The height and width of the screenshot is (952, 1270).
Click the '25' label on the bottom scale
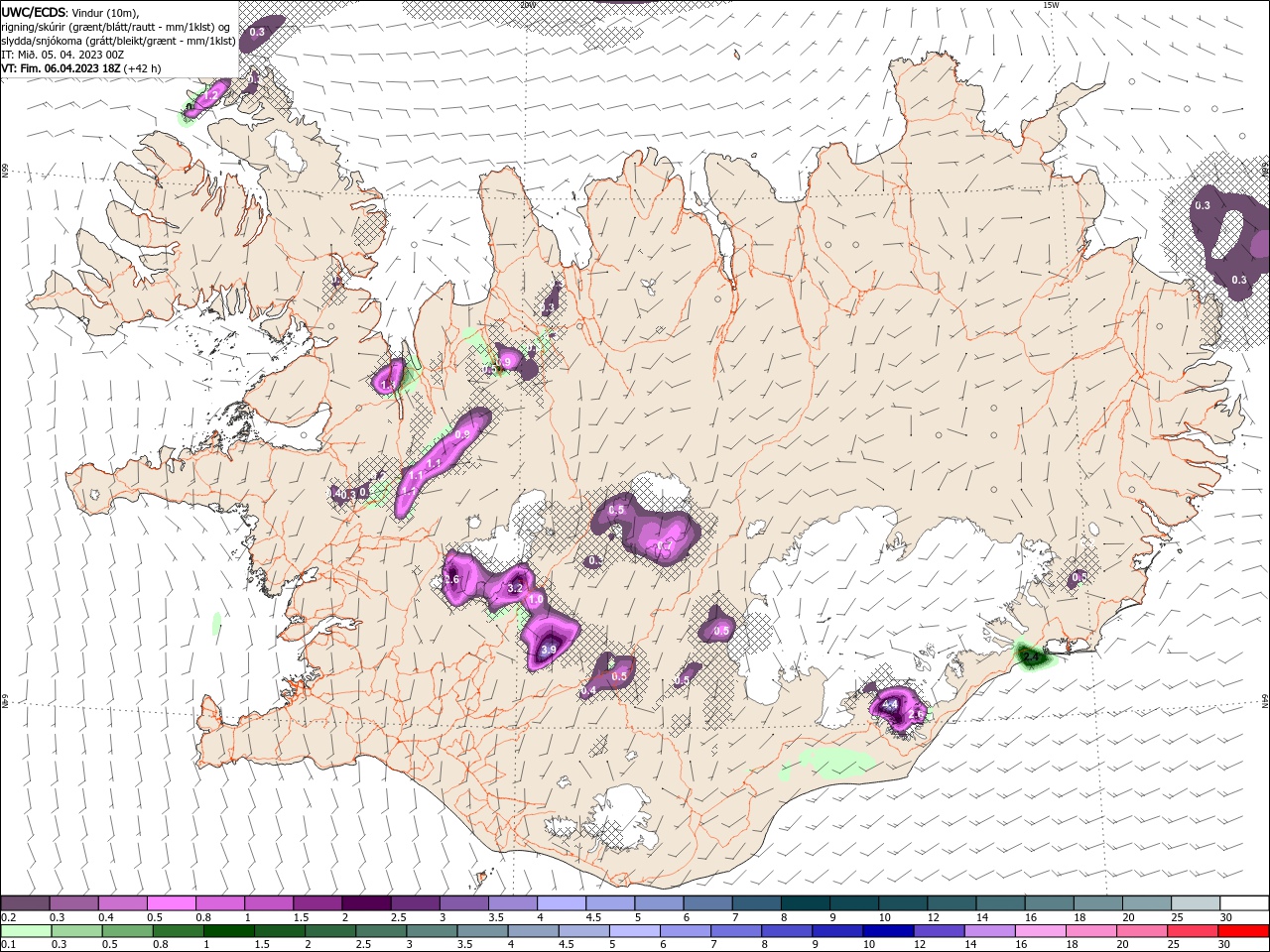(1174, 945)
